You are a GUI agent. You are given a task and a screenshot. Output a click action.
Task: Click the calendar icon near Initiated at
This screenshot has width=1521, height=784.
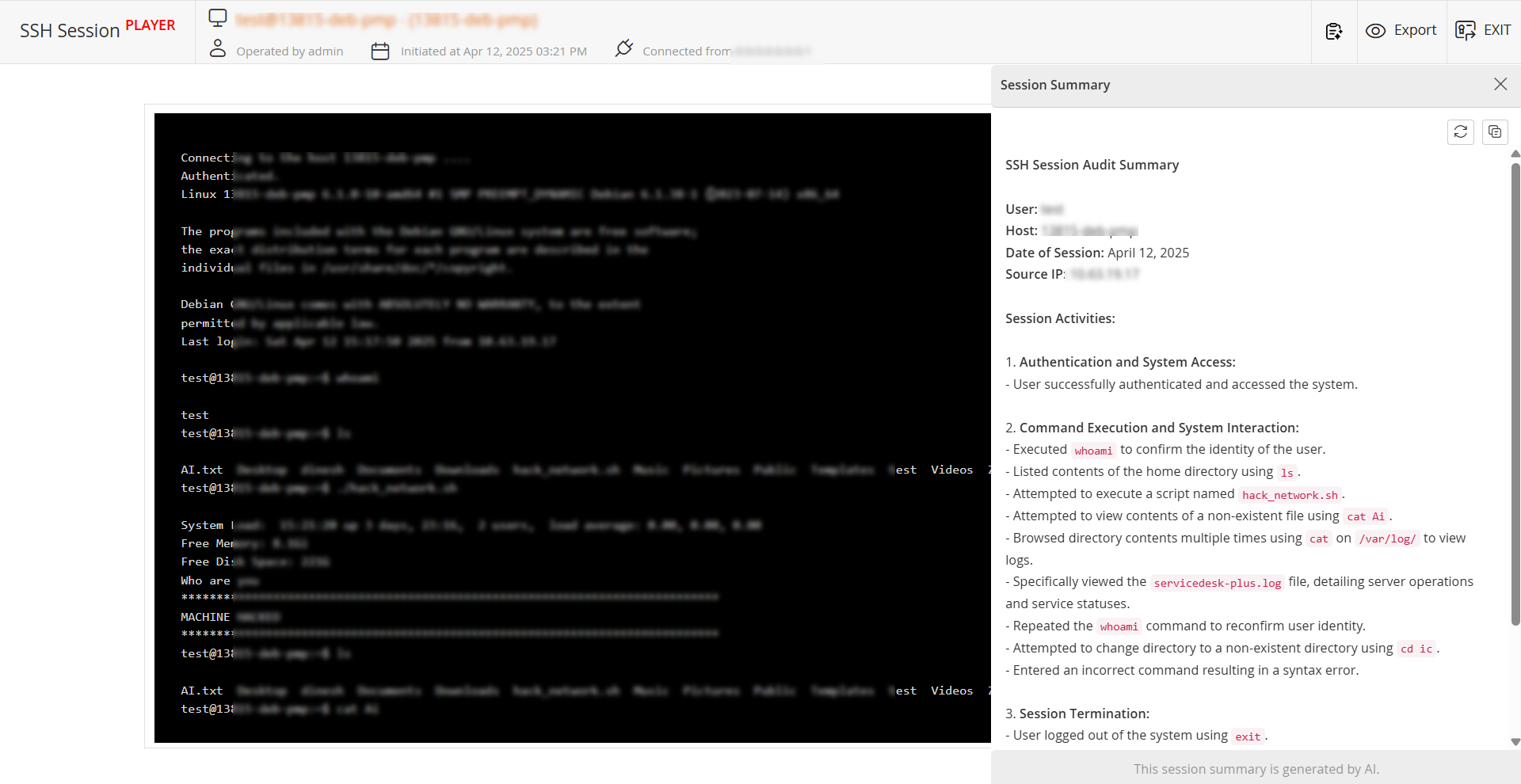pos(380,51)
